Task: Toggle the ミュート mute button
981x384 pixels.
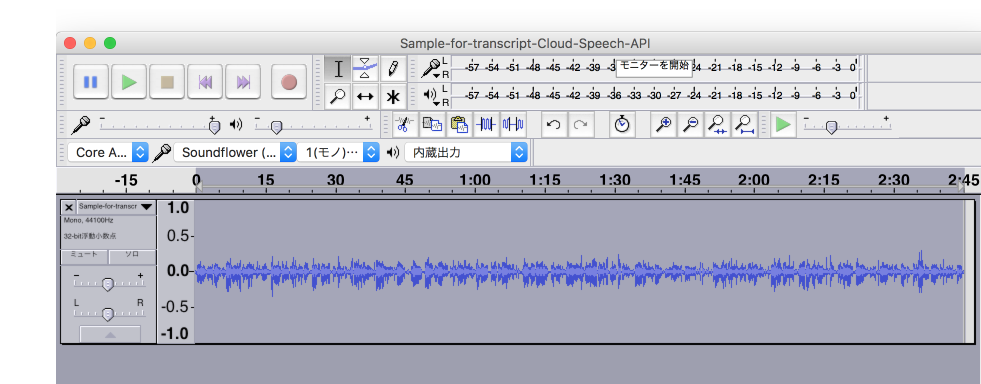Action: coord(84,255)
